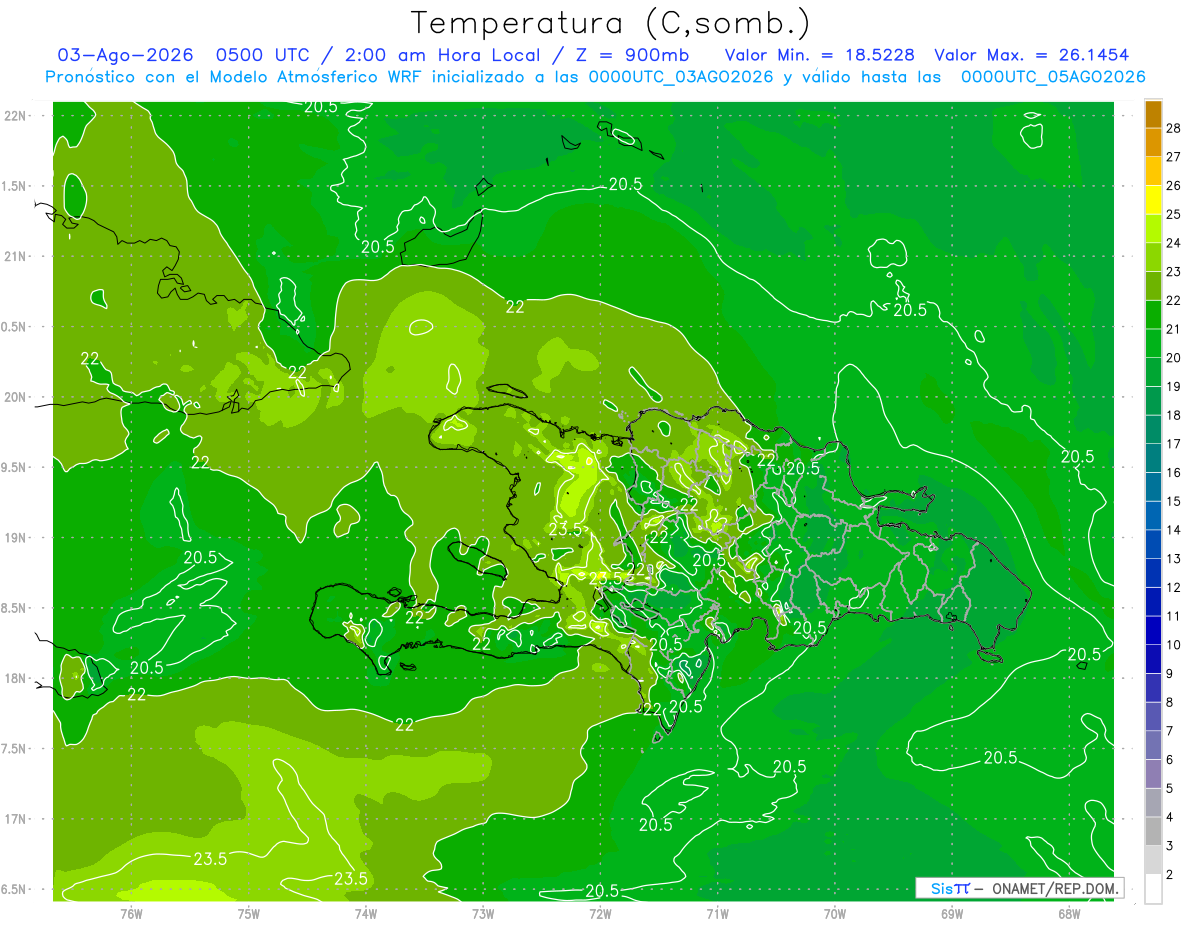Select the gray colorbar segment between 3 and 4

click(x=1153, y=832)
